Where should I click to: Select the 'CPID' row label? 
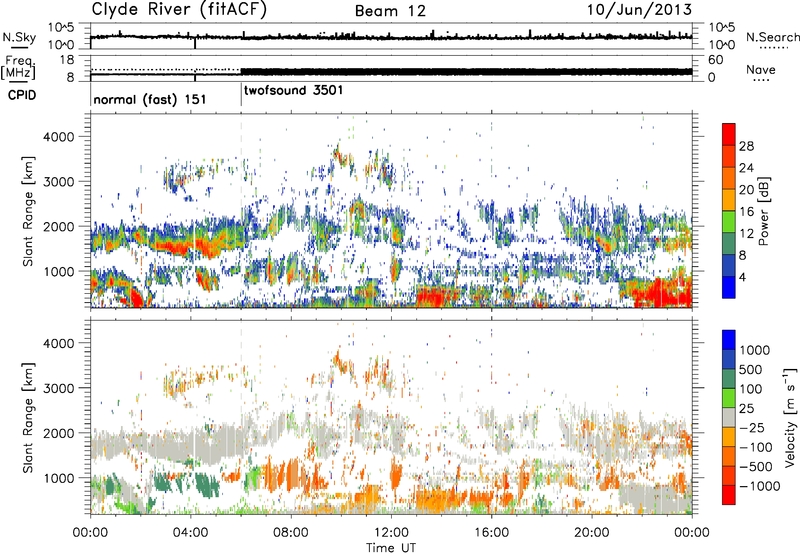pos(22,95)
